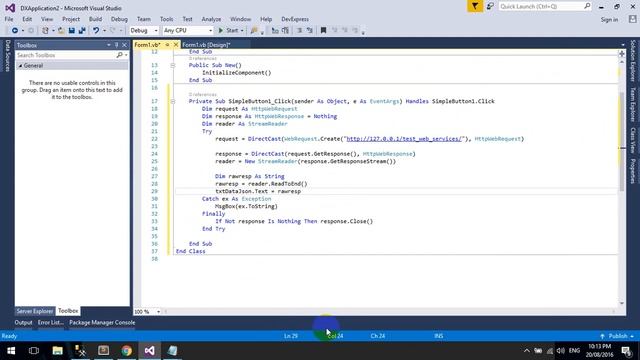The height and width of the screenshot is (360, 640).
Task: Undo the last edit with Undo icon
Action: [96, 31]
